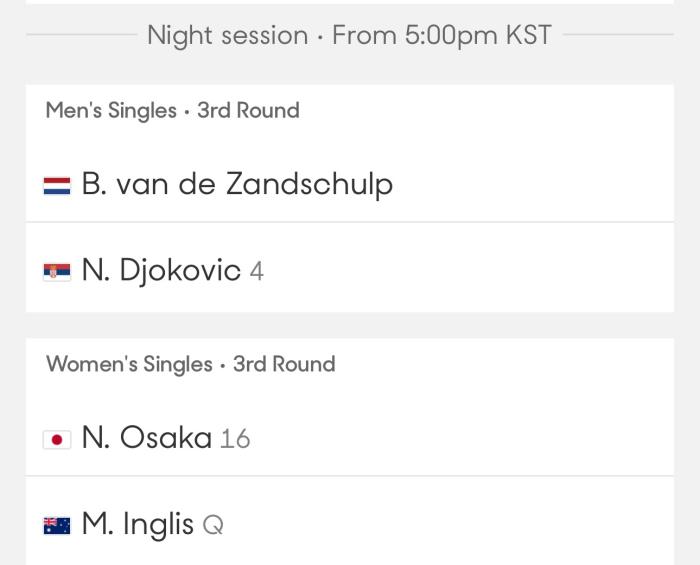Select player name M. Inglis
700x565 pixels.
point(138,525)
